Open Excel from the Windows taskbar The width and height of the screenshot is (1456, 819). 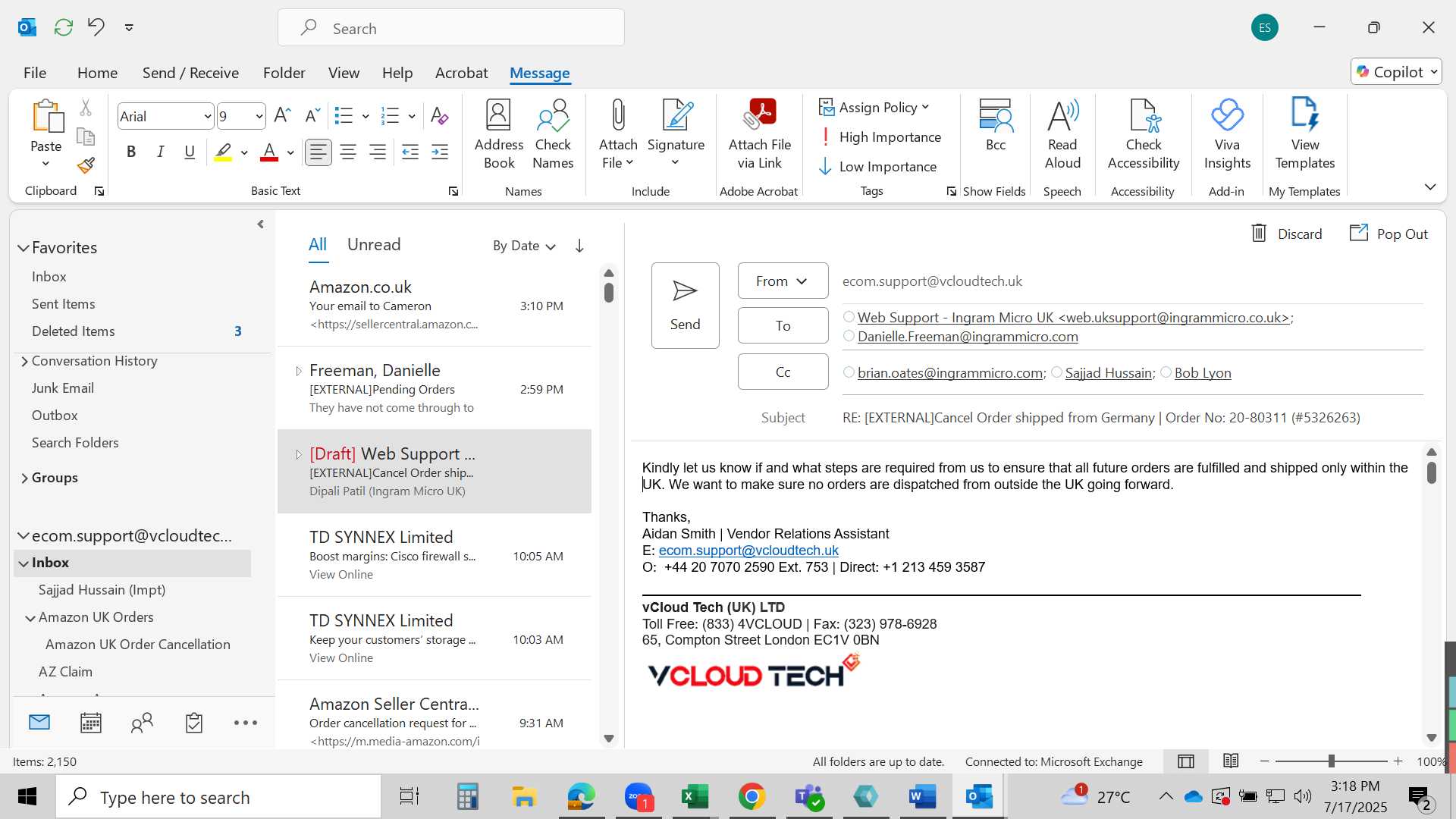click(x=694, y=797)
